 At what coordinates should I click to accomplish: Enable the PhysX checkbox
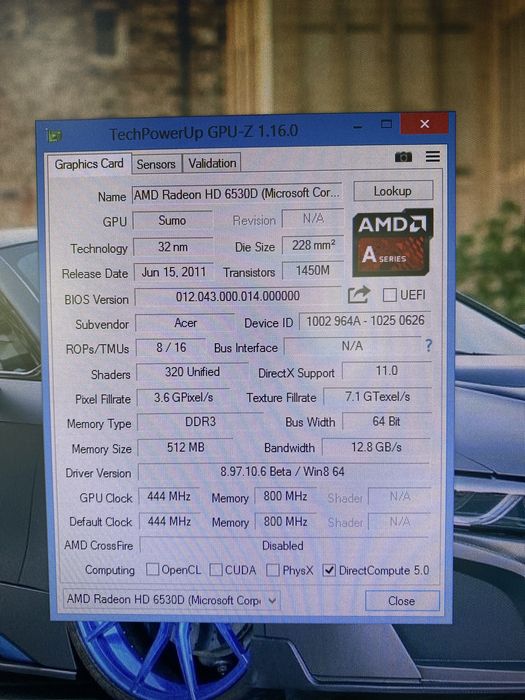(272, 570)
